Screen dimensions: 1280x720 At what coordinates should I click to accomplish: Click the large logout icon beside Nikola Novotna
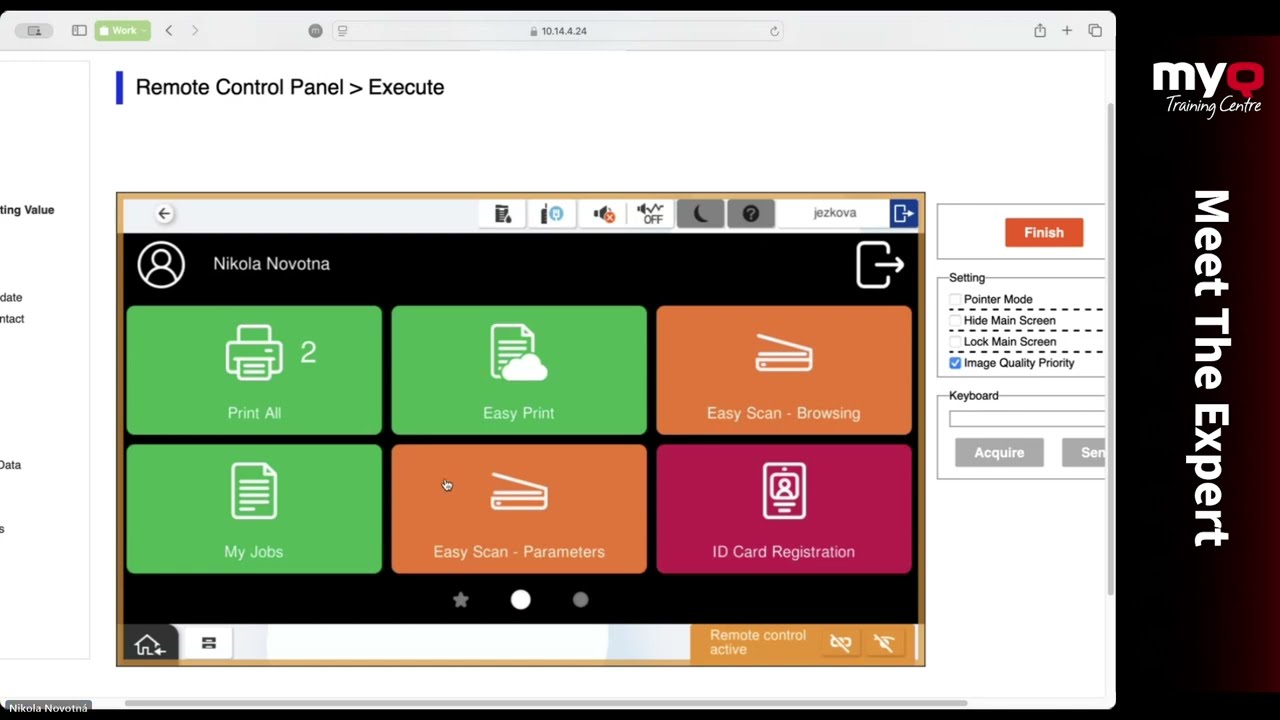click(880, 264)
